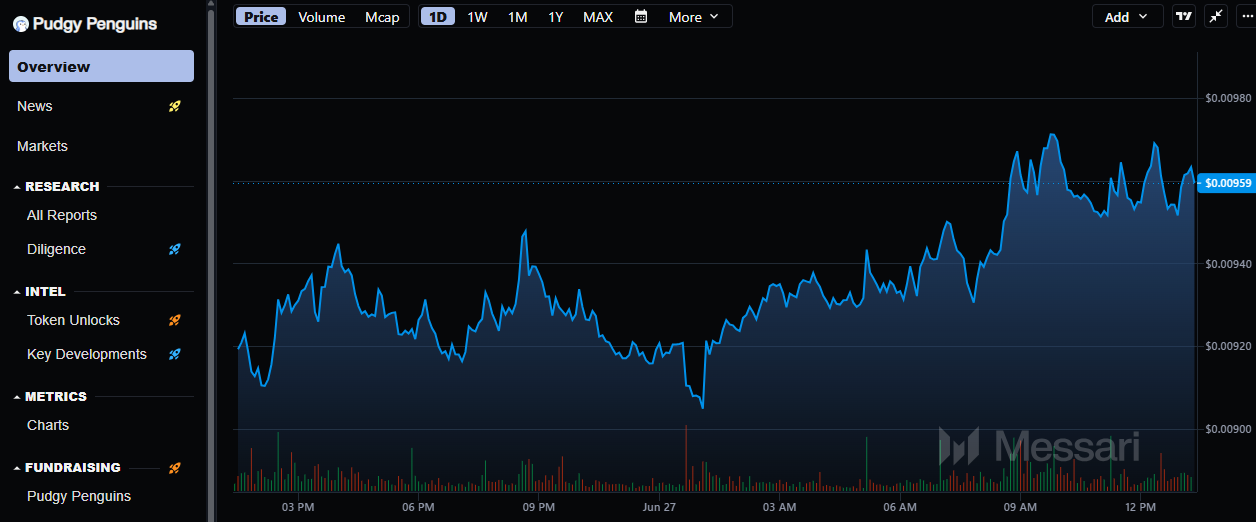This screenshot has height=522, width=1256.
Task: Click the rocket icon beside Key Developments
Action: point(175,354)
